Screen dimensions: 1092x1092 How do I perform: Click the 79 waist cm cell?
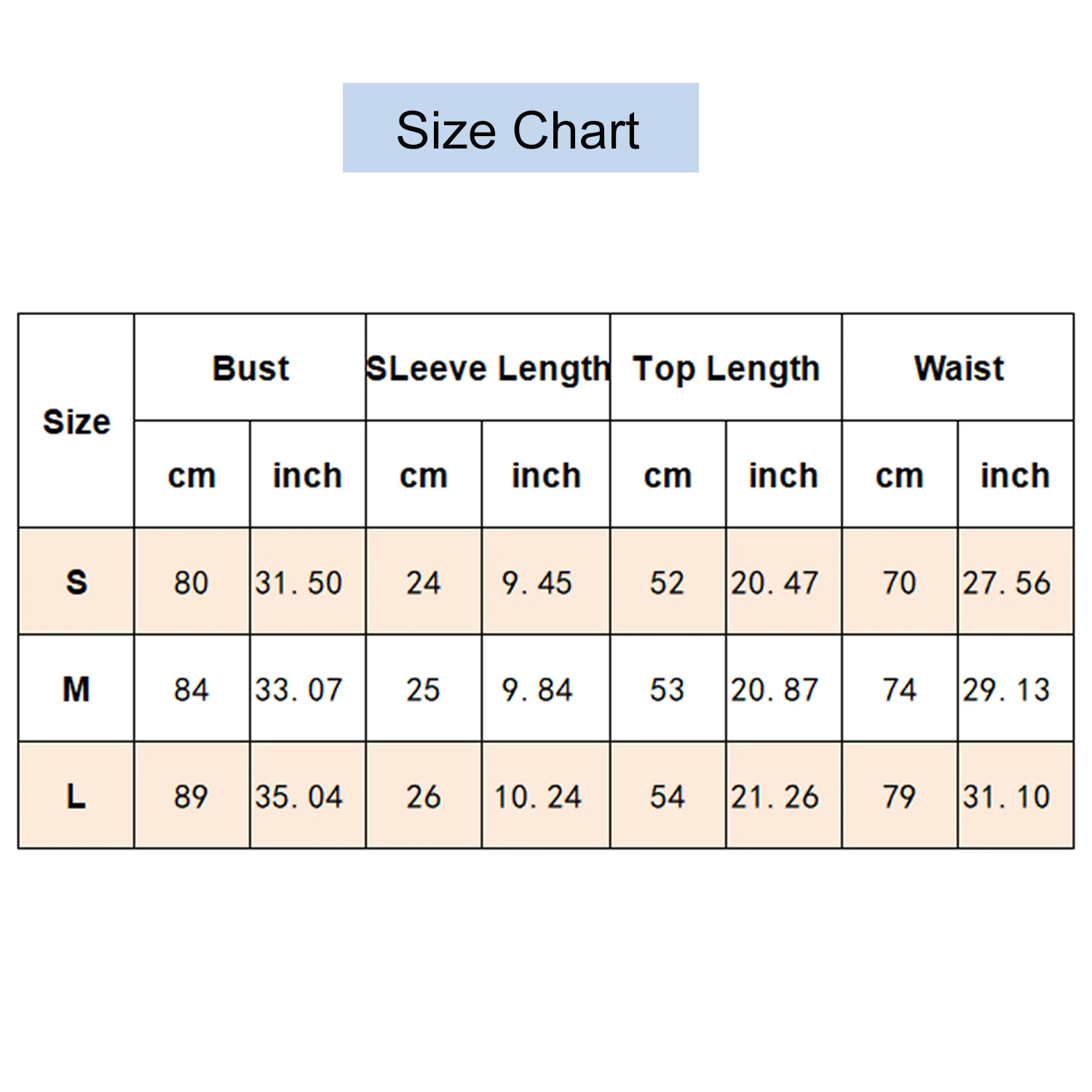tap(900, 796)
